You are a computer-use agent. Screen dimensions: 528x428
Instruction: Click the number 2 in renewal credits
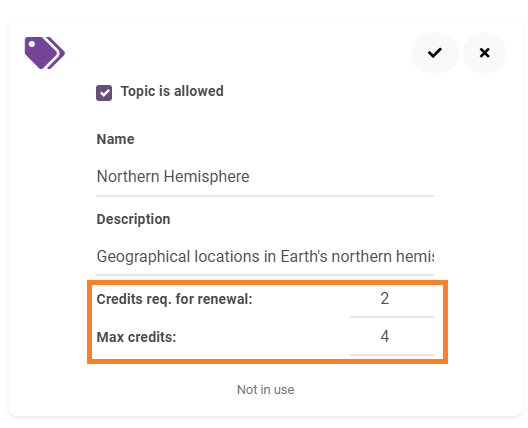point(385,298)
